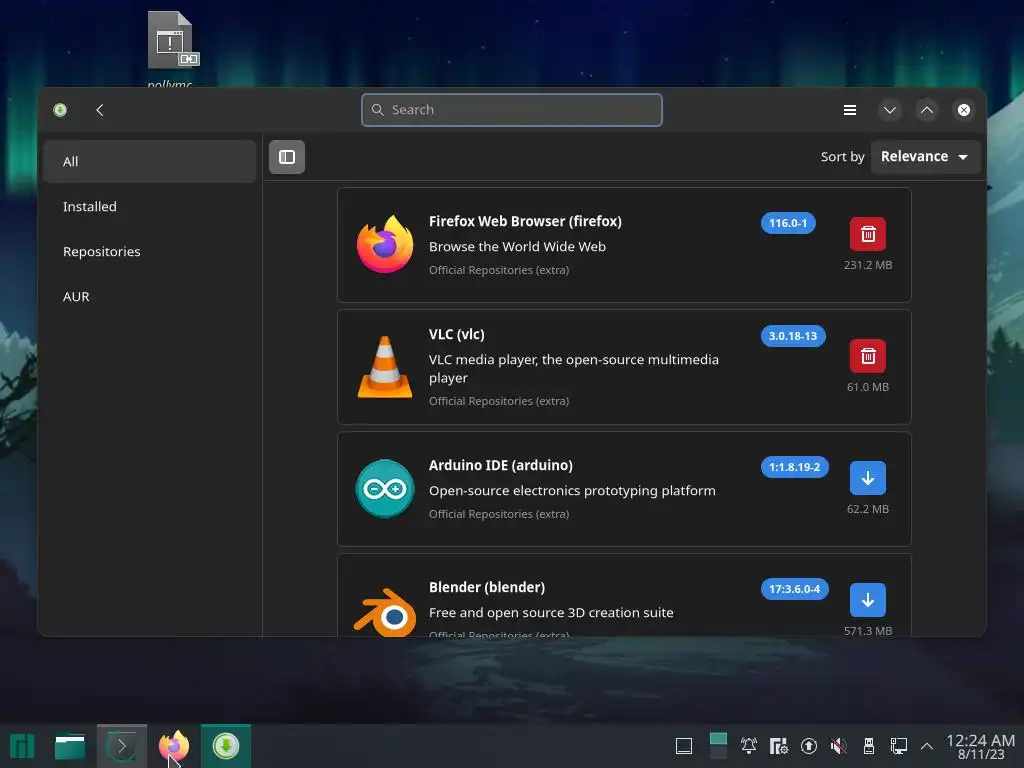
Task: Remove Firefox with the red trash button
Action: [x=867, y=234]
